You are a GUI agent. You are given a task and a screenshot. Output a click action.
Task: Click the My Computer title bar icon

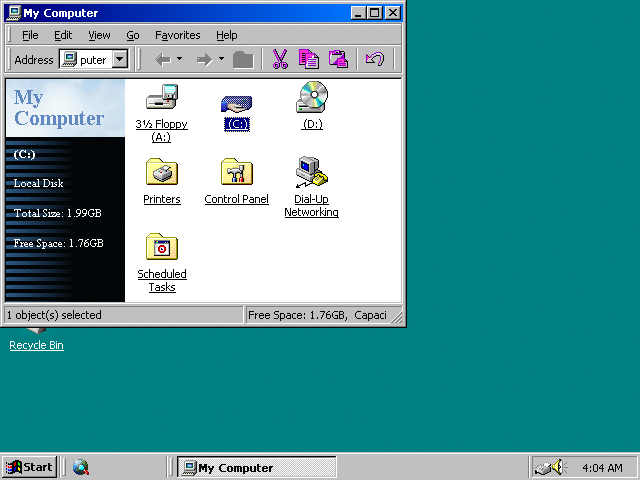click(x=14, y=13)
